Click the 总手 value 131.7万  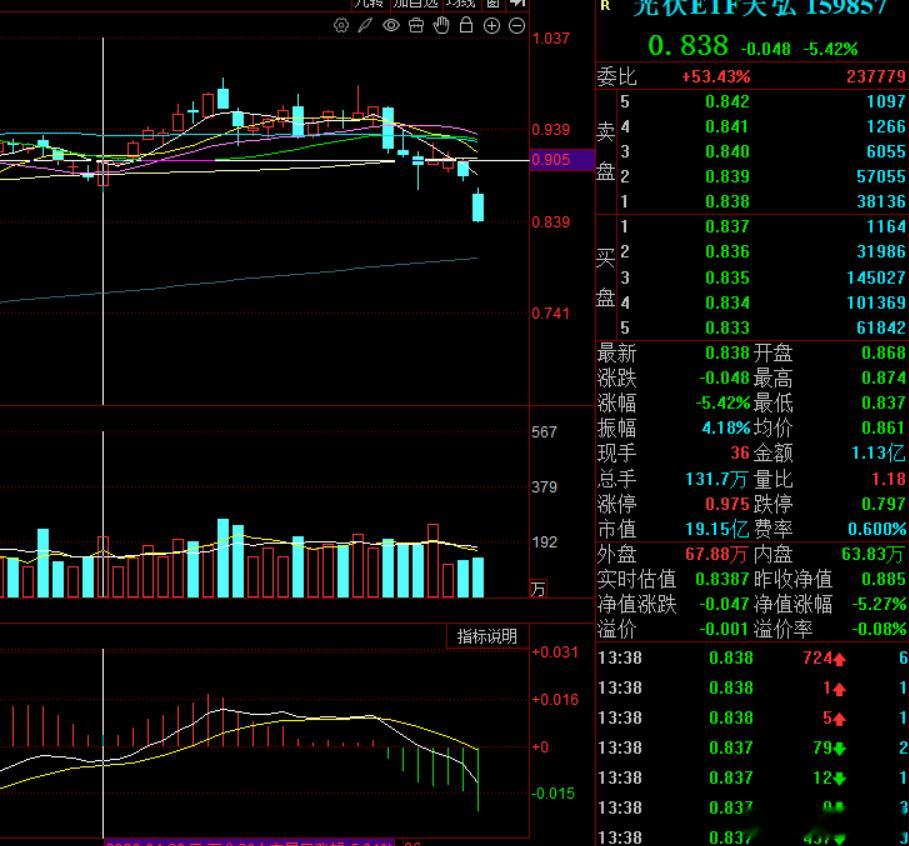pos(717,479)
